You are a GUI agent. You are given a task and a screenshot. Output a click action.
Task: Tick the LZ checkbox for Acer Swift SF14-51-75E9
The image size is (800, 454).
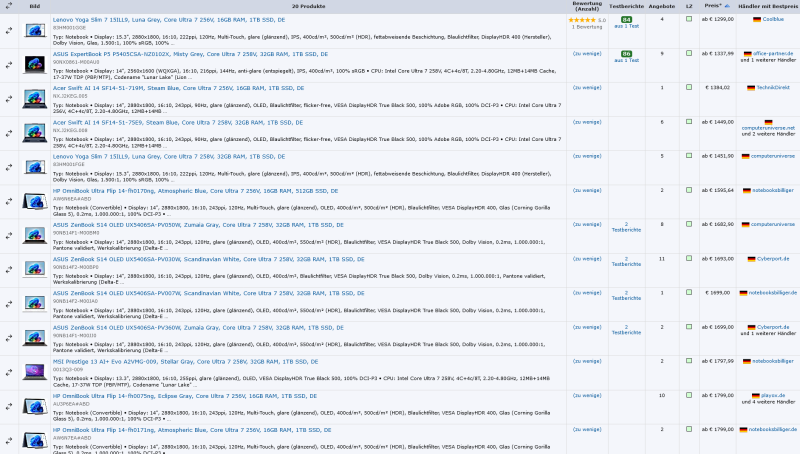[689, 121]
